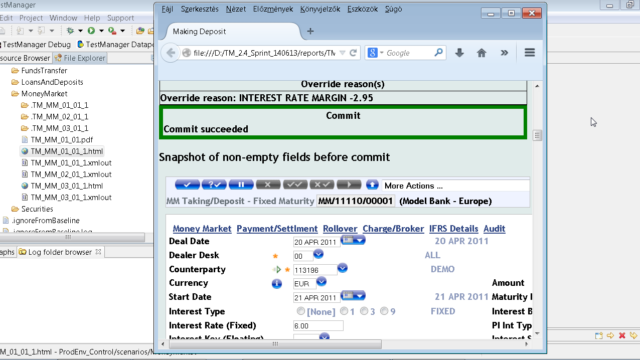The height and width of the screenshot is (360, 640).
Task: Click the validate deal question-check button
Action: tap(214, 185)
